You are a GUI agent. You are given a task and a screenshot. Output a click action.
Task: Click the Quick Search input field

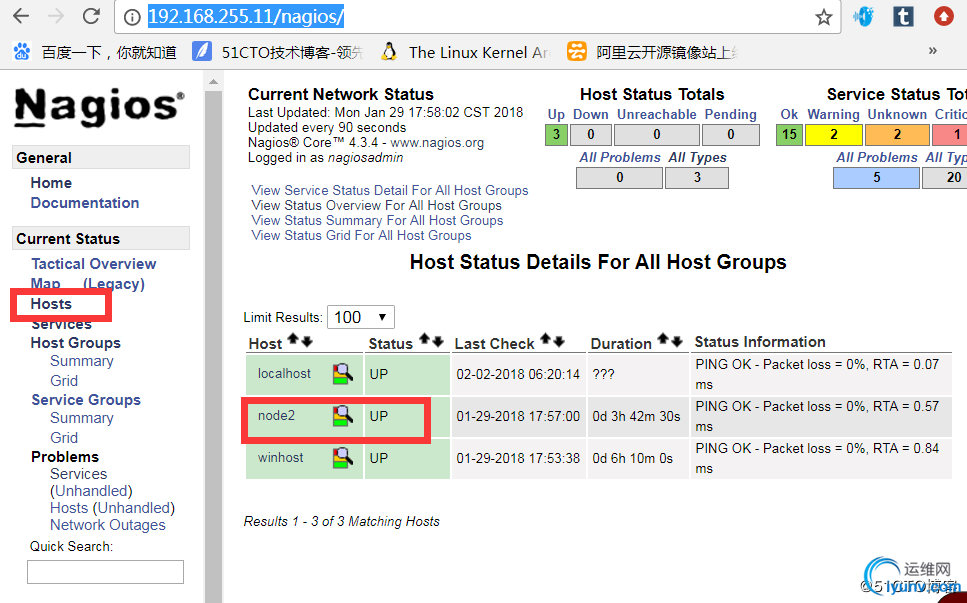[105, 572]
